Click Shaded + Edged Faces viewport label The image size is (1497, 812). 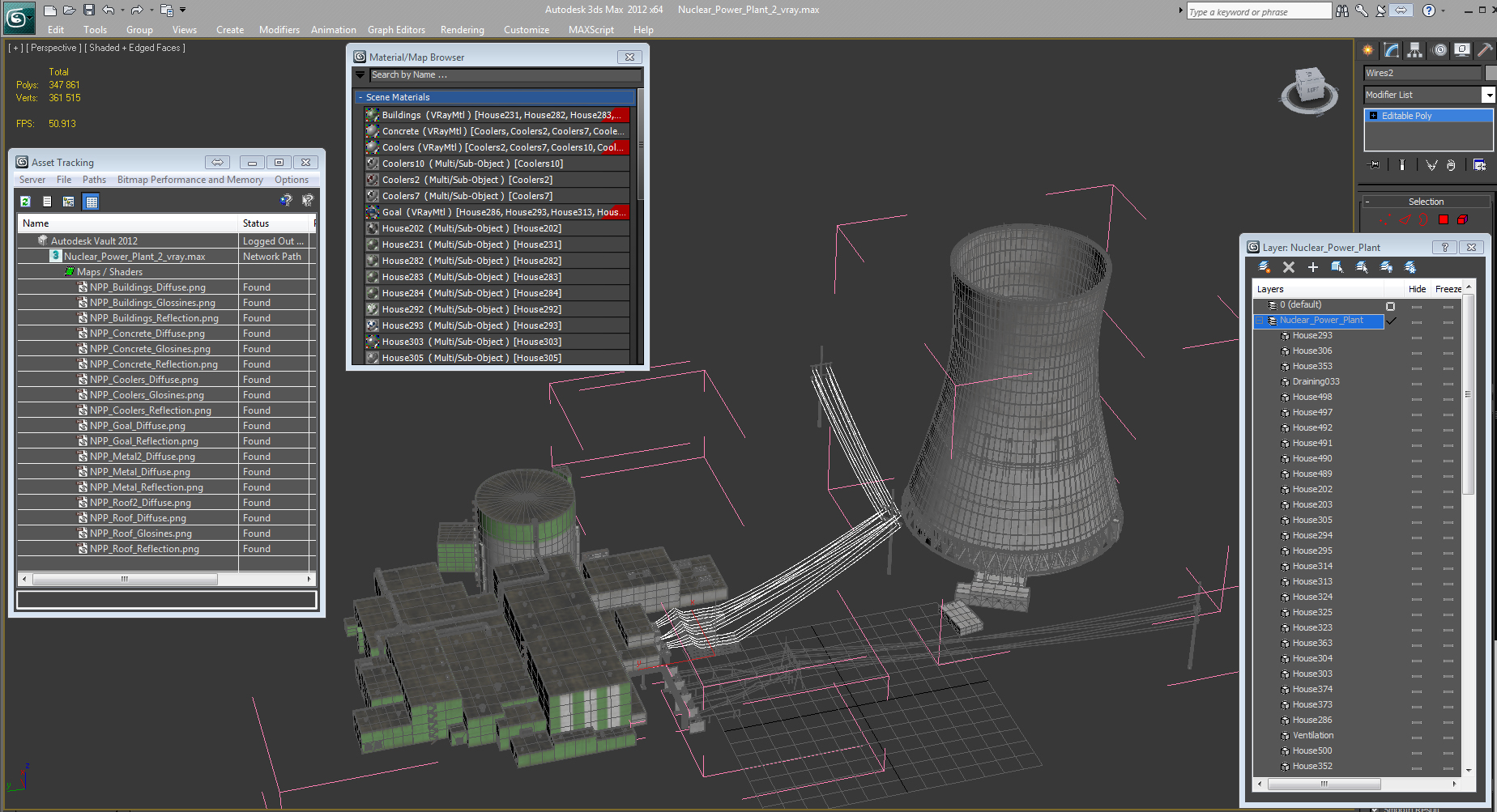(x=134, y=48)
